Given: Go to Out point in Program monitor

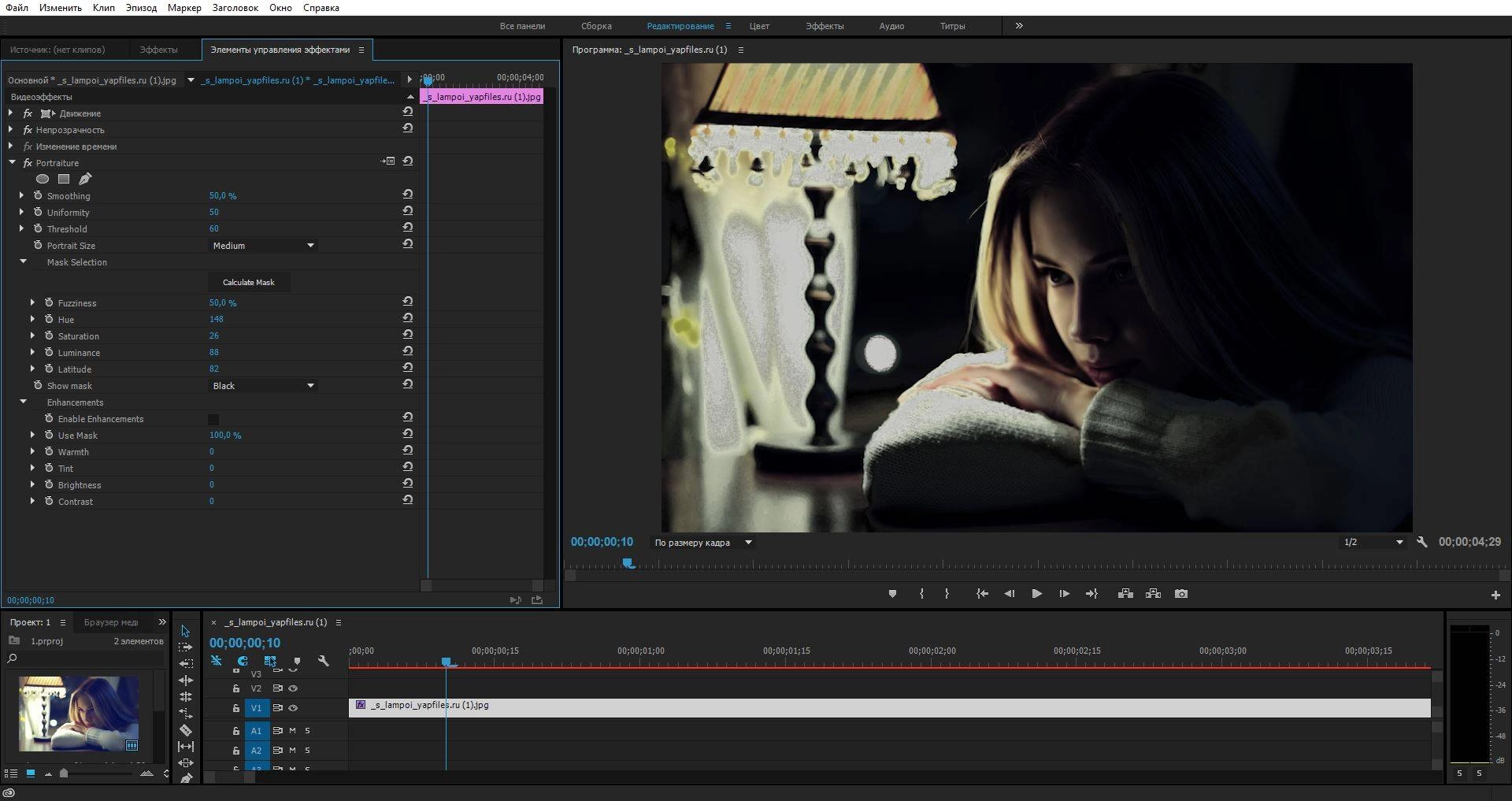Looking at the screenshot, I should (x=1091, y=594).
